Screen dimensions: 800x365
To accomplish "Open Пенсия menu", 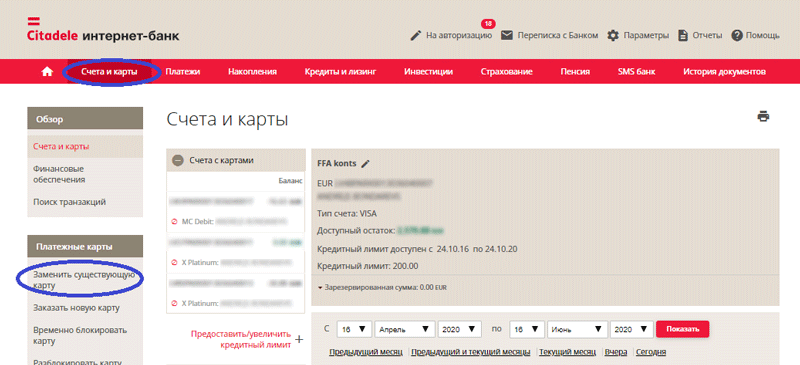I will click(x=575, y=72).
